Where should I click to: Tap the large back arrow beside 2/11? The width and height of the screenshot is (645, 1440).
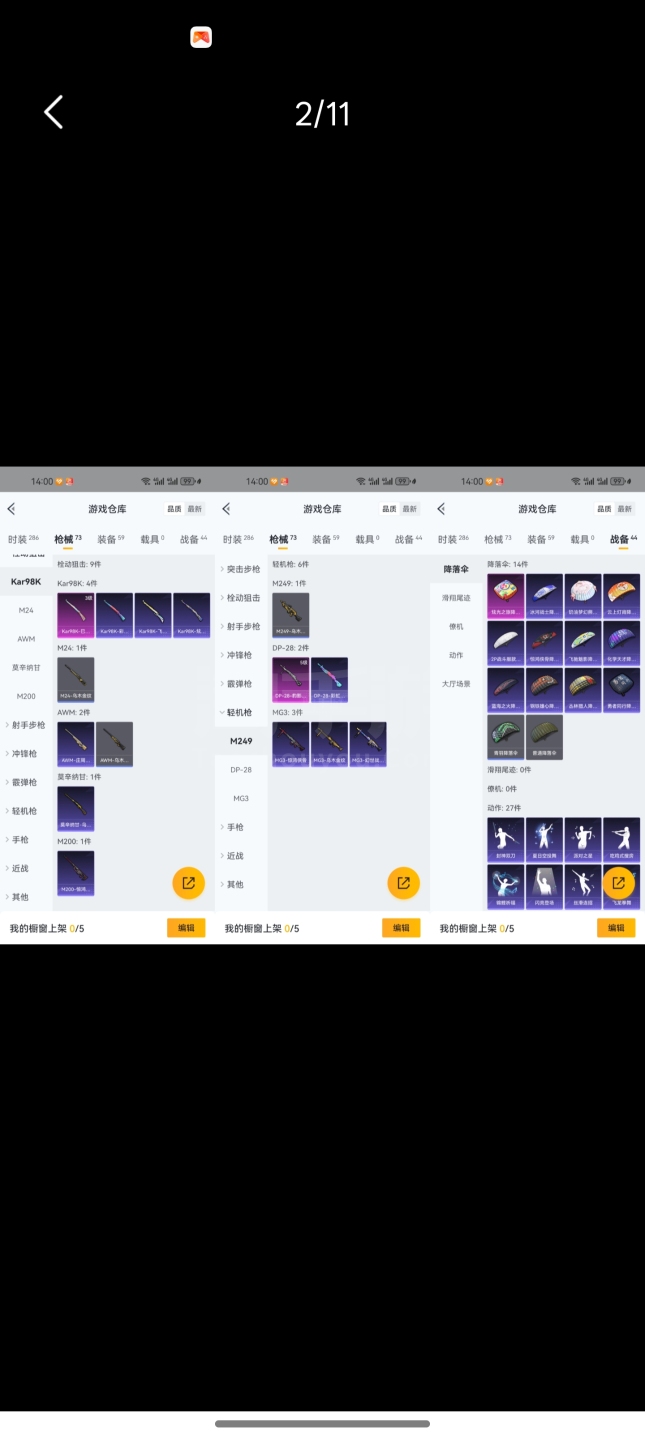[54, 112]
